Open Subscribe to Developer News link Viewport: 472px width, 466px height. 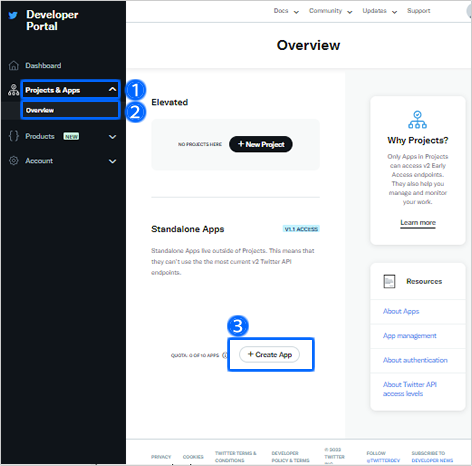click(432, 457)
